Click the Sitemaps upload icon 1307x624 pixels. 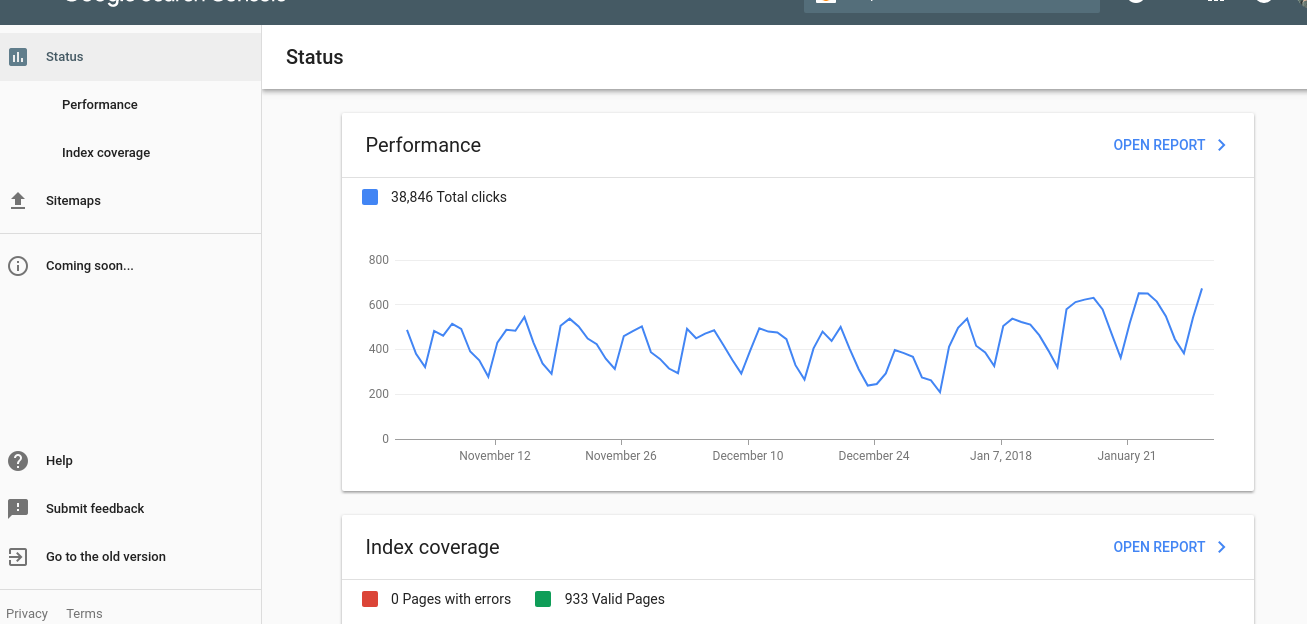[18, 201]
